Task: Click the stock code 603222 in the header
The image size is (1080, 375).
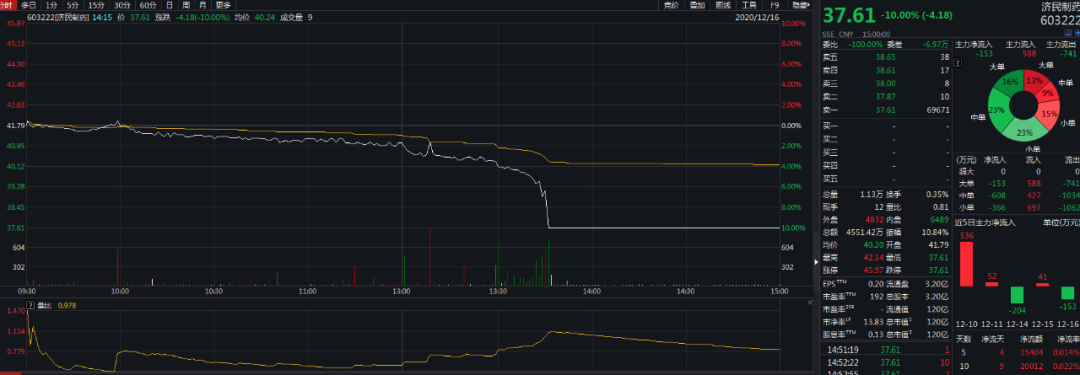Action: coord(1060,21)
